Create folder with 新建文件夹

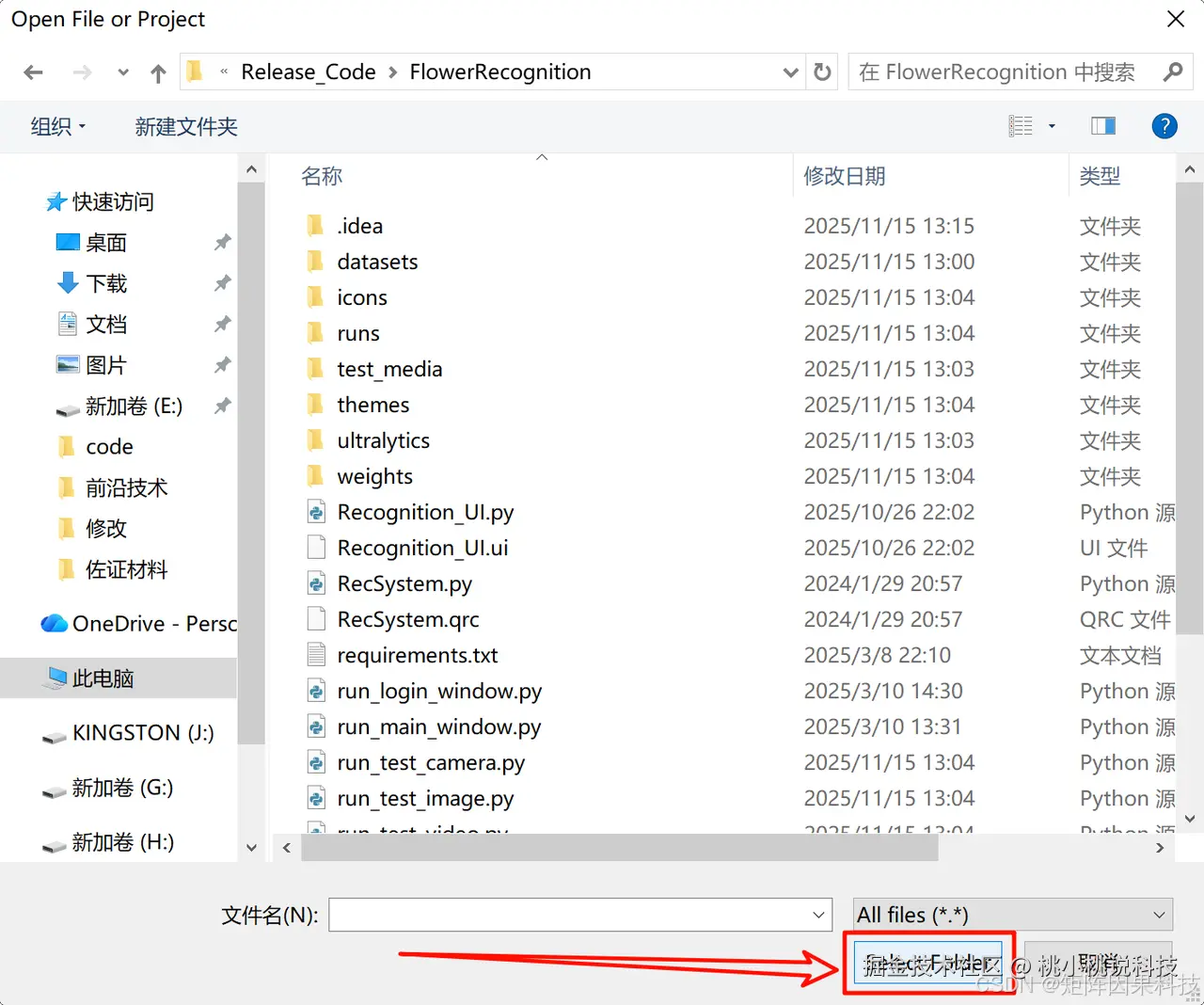click(x=186, y=126)
